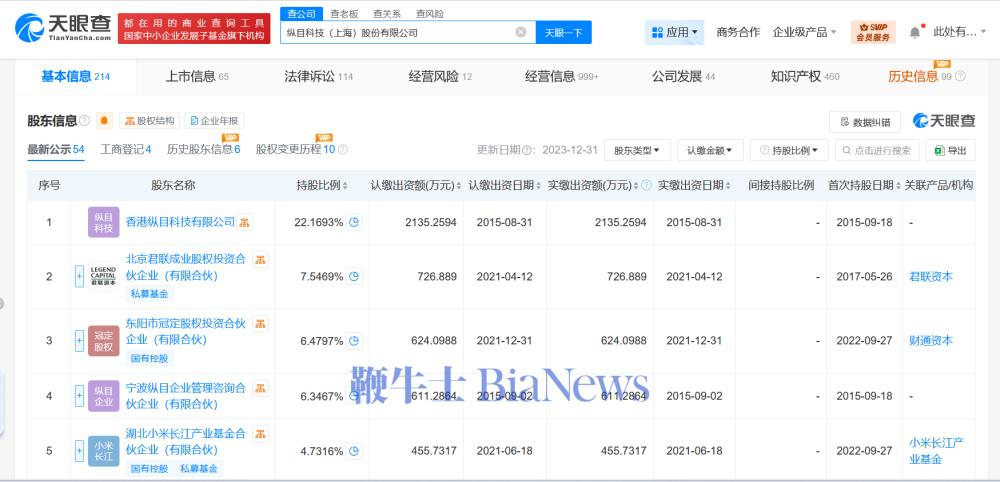Open the 小米长江 logo thumbnail
This screenshot has width=1000, height=482.
pyautogui.click(x=104, y=451)
